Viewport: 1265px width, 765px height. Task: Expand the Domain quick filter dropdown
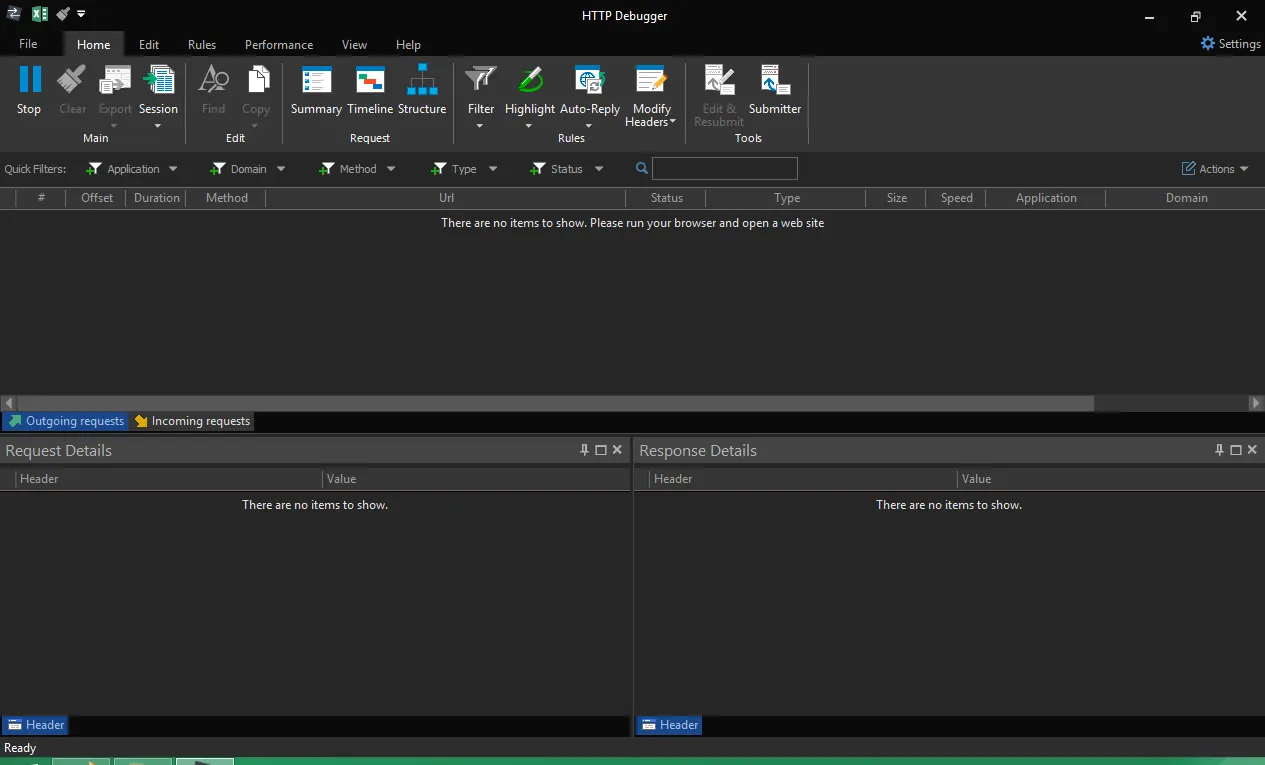pos(281,169)
